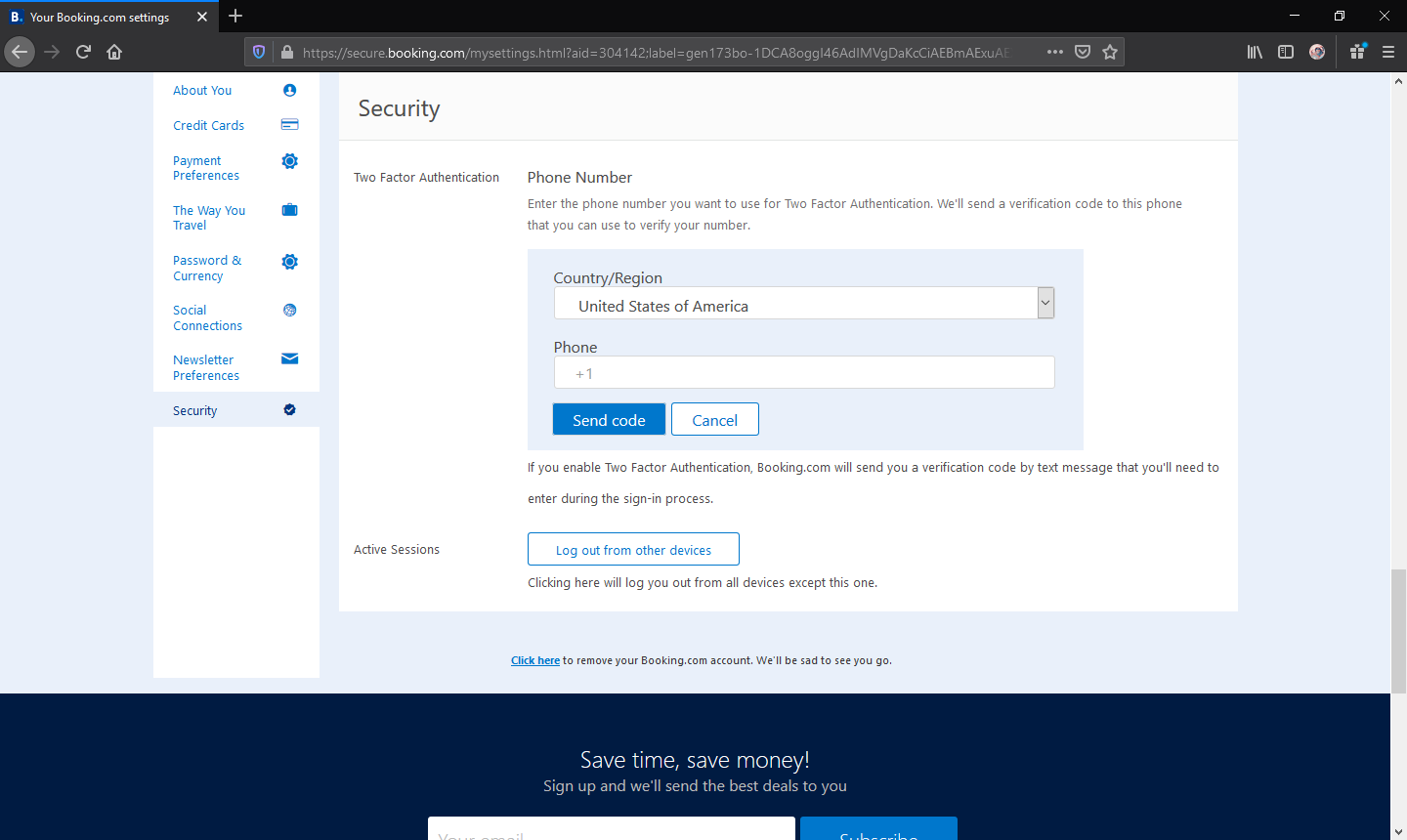Click the About You profile icon

pos(289,90)
